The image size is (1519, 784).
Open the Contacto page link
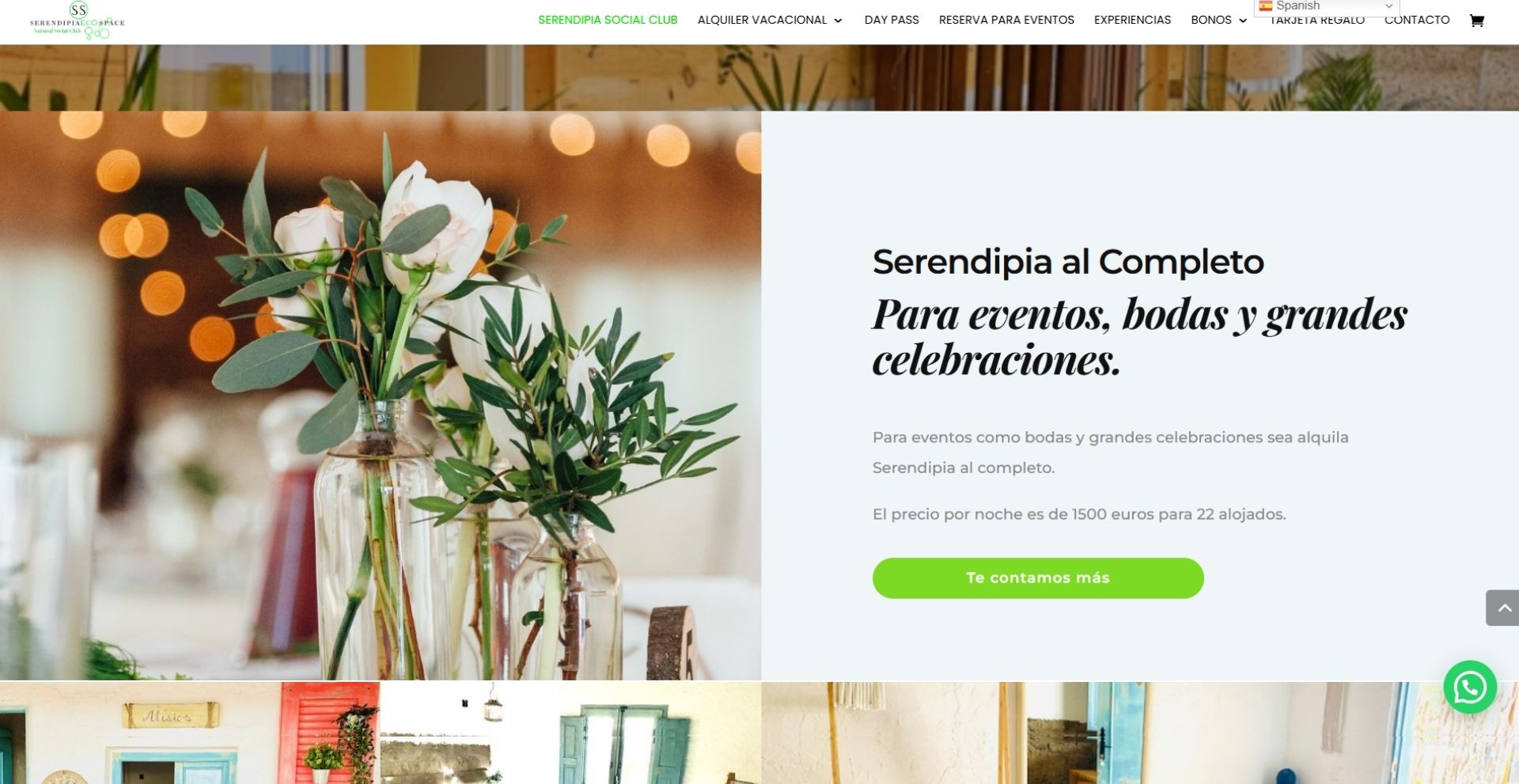(x=1417, y=20)
